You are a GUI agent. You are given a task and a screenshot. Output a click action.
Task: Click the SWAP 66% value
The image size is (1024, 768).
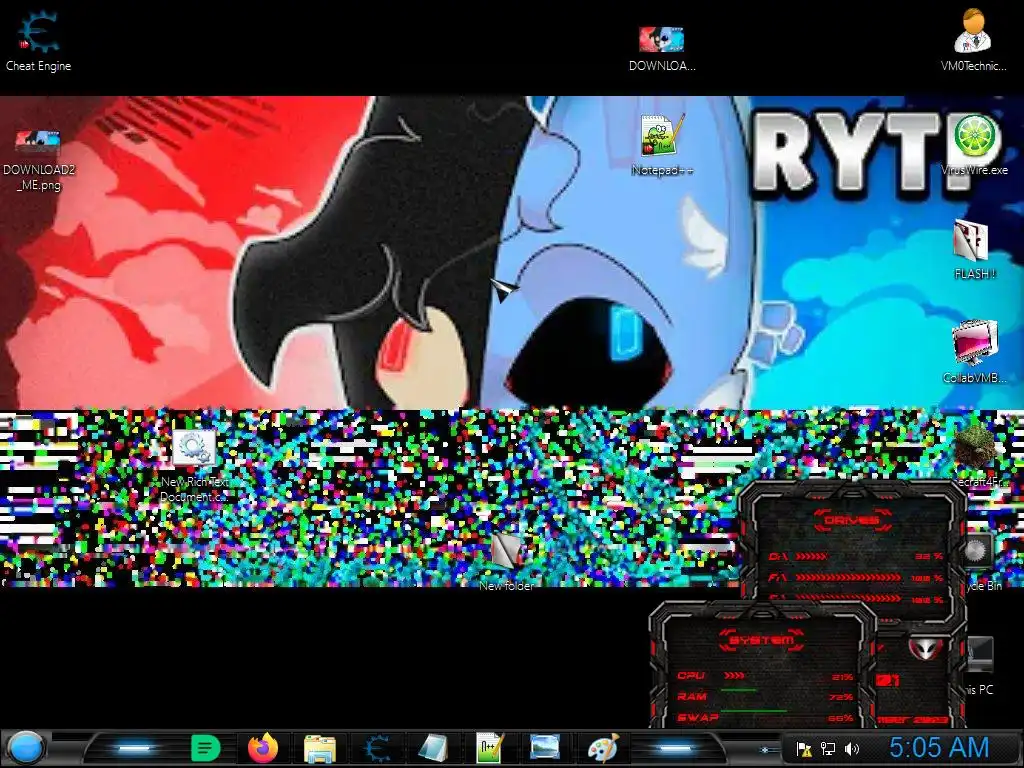coord(840,718)
